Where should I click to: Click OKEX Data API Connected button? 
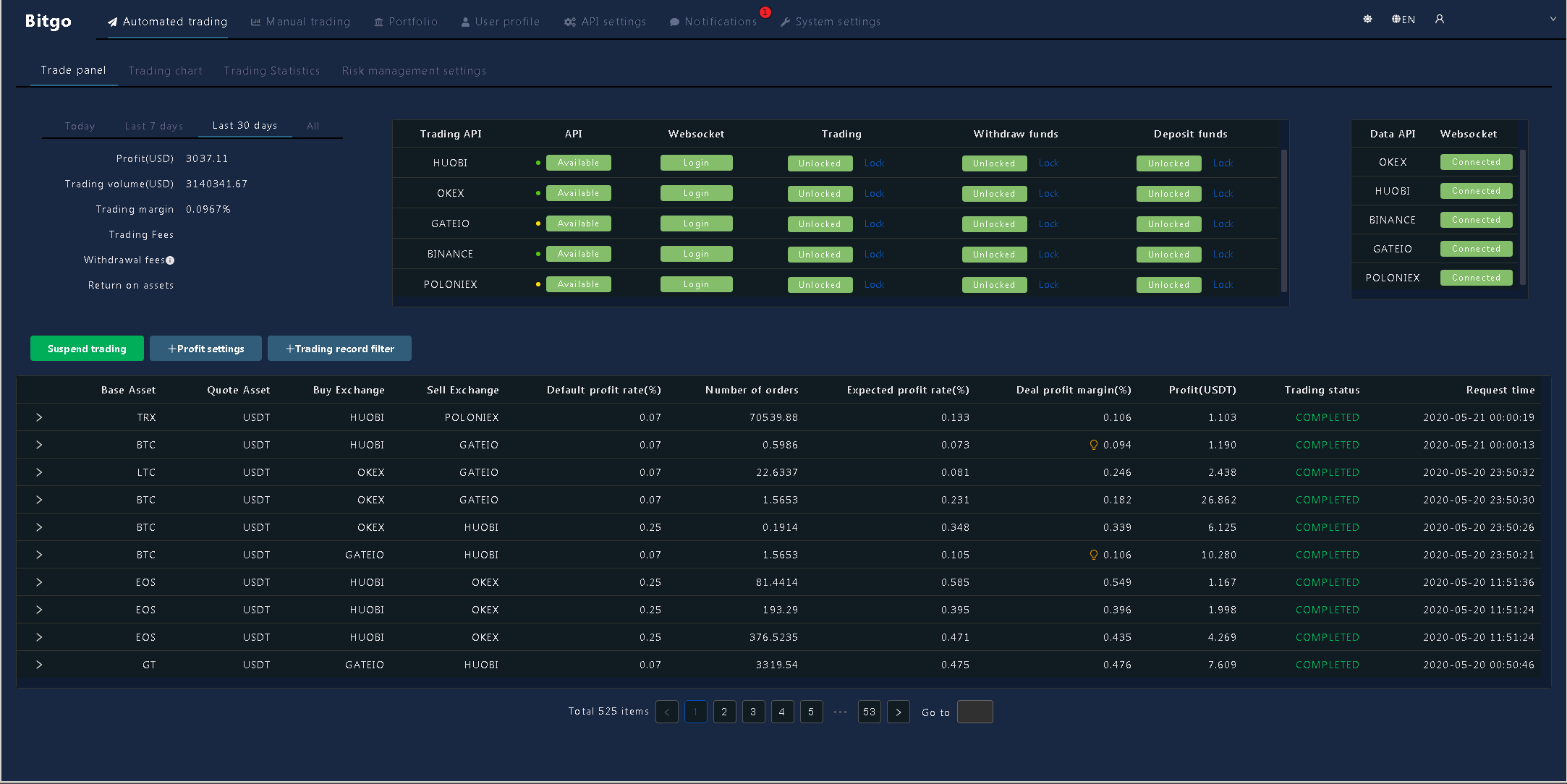(x=1476, y=162)
